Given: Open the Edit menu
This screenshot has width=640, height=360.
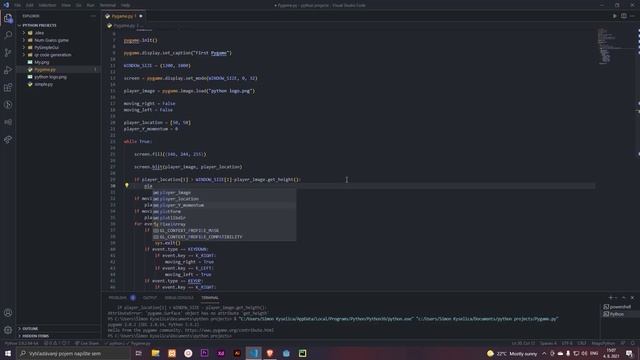Looking at the screenshot, I should click(30, 5).
